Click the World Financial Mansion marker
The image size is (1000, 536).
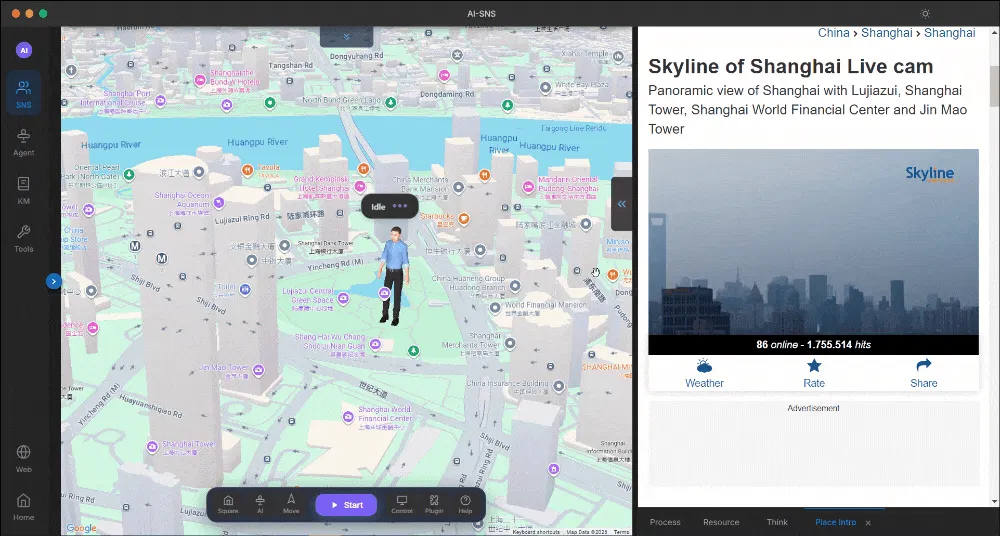click(496, 307)
